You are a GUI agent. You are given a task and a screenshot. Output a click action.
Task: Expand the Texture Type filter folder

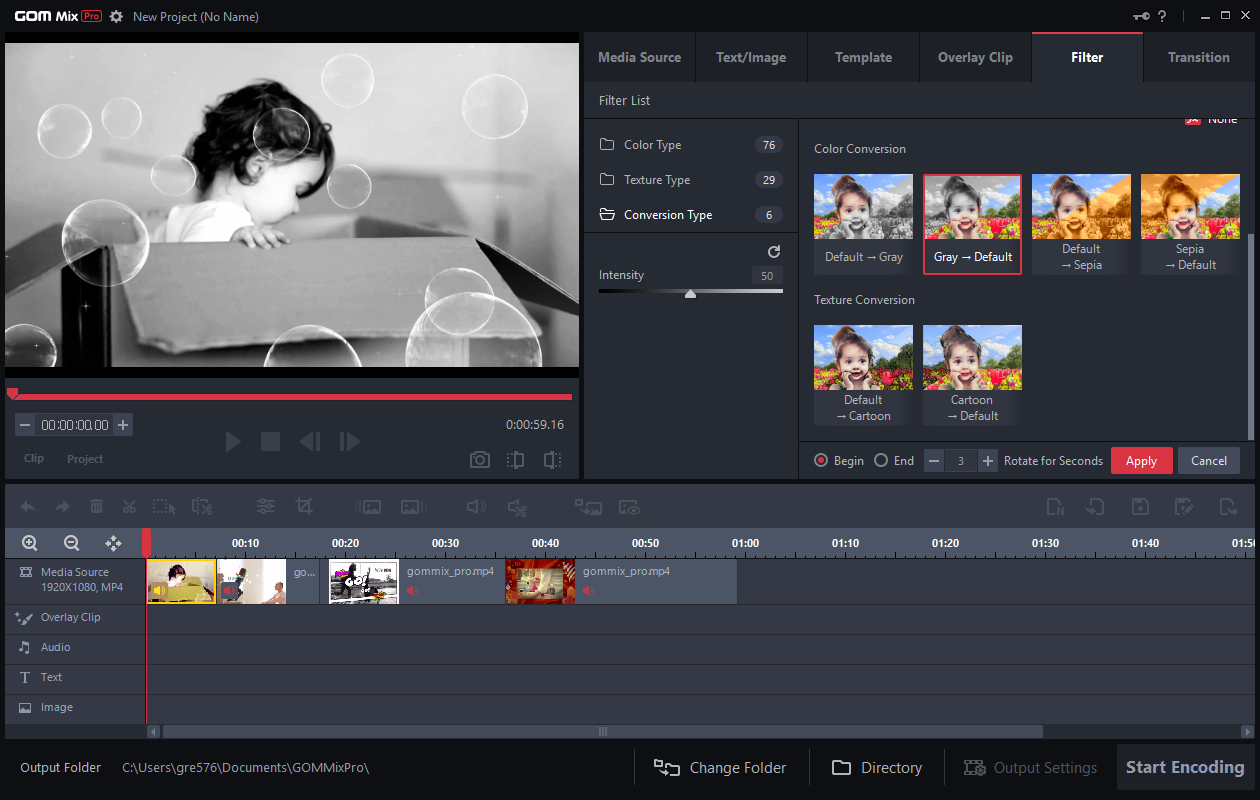pos(656,180)
